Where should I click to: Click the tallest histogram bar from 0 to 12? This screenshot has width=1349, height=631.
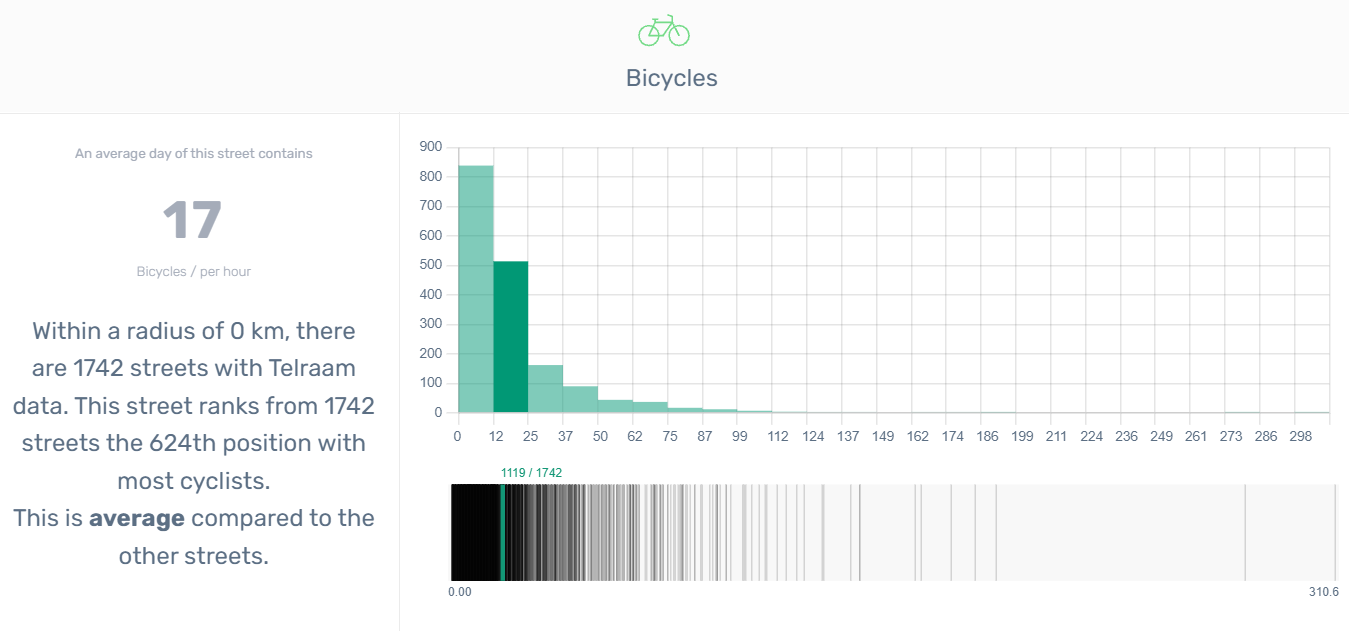[x=476, y=290]
